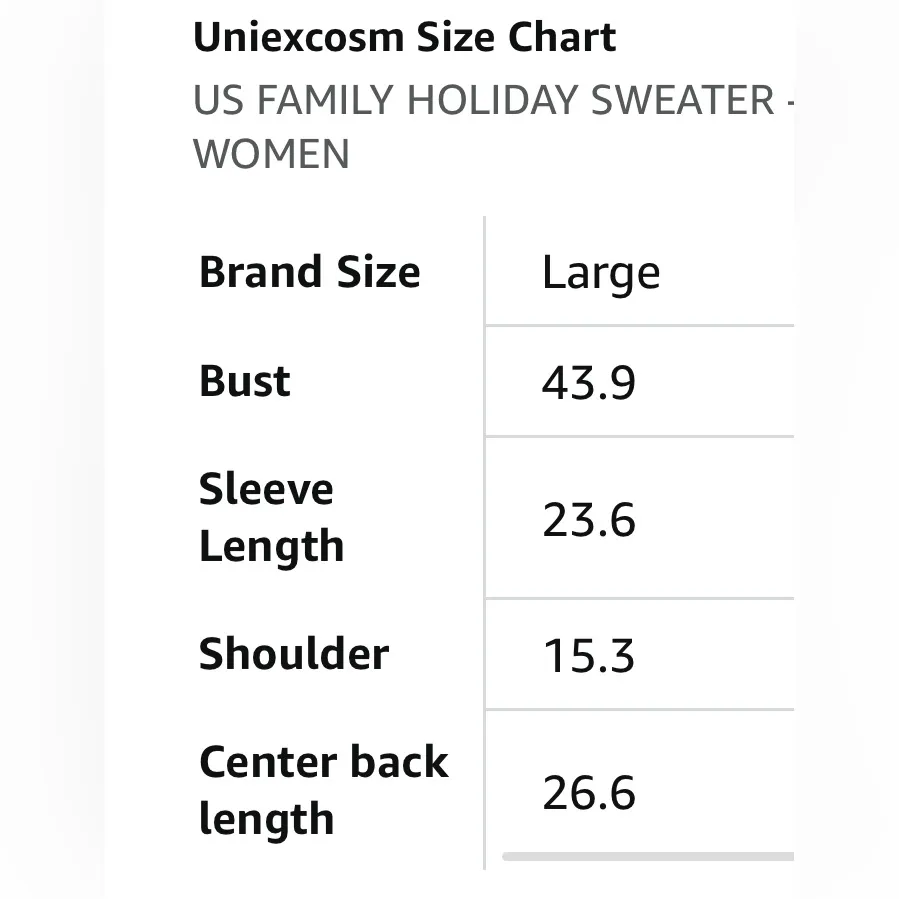The width and height of the screenshot is (899, 899).
Task: Click the Shoulder row label
Action: coord(294,654)
